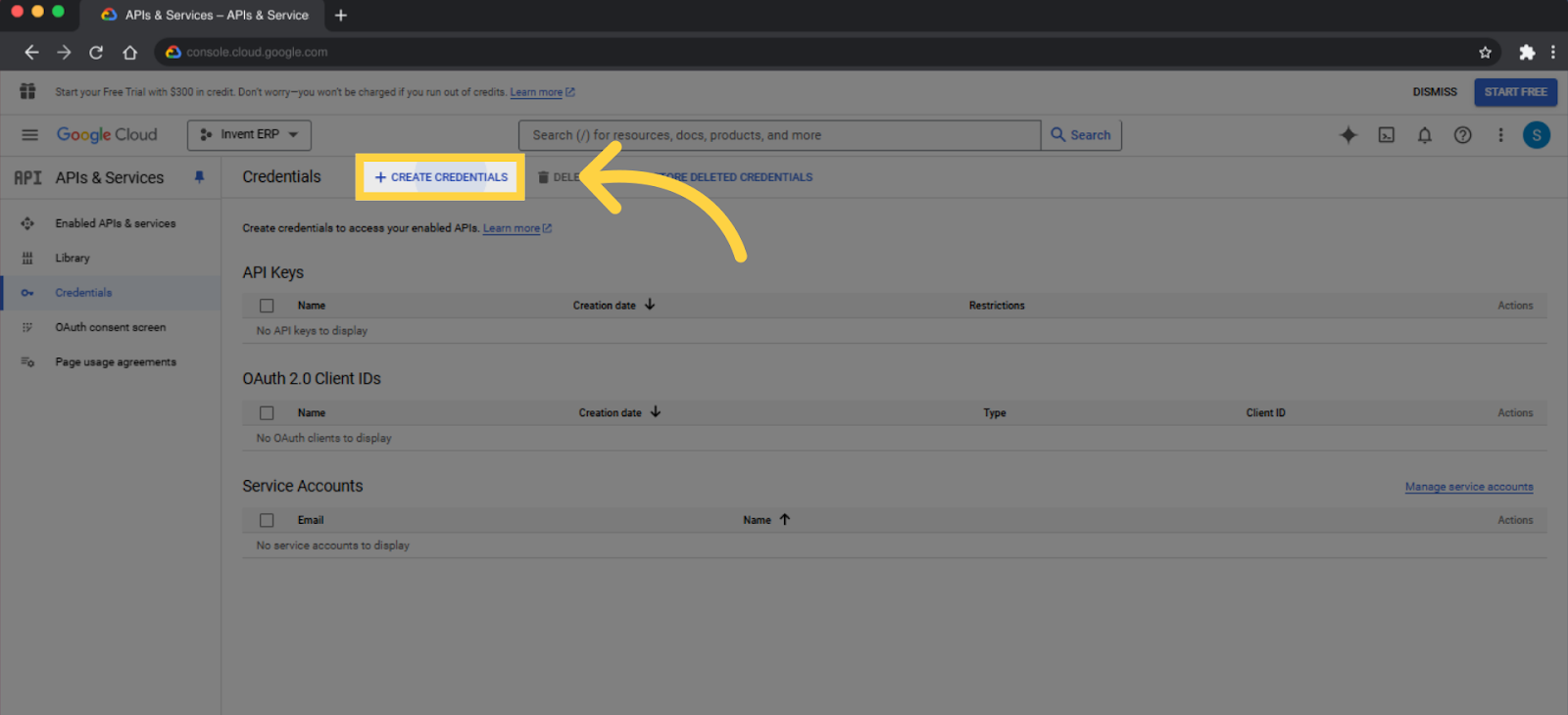Viewport: 1568px width, 715px height.
Task: Click the Service Accounts Email column header
Action: click(311, 520)
